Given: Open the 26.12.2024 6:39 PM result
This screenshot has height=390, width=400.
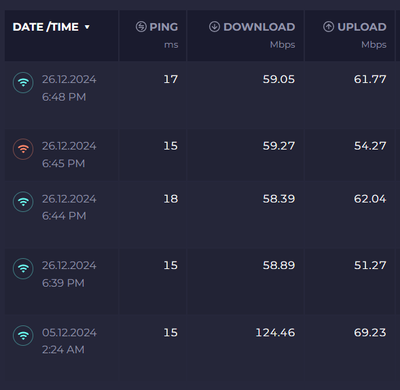Looking at the screenshot, I should click(x=200, y=281).
